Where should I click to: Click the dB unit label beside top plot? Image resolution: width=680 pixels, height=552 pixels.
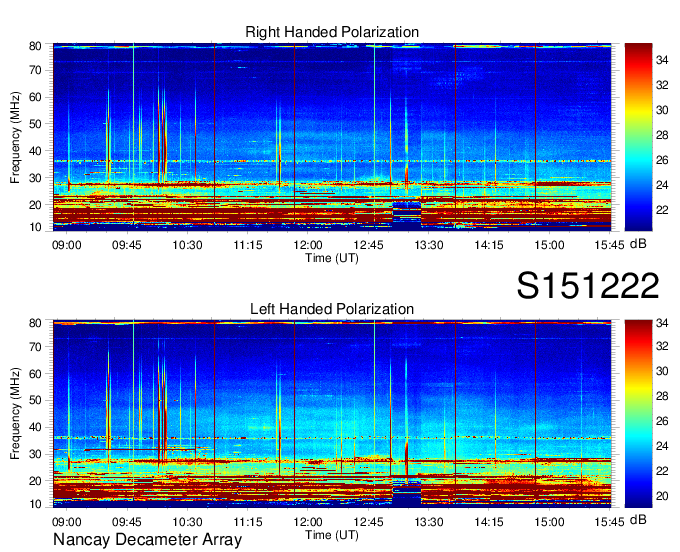(x=638, y=244)
